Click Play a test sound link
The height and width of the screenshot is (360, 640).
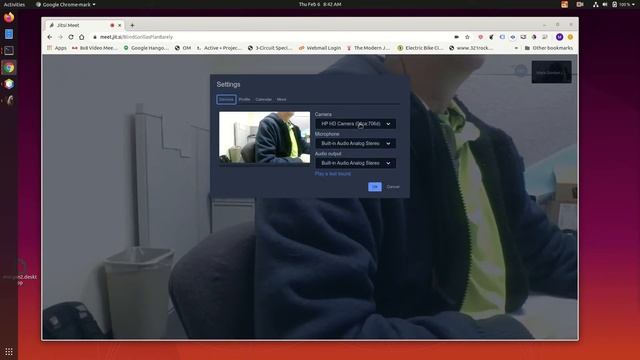click(x=333, y=174)
